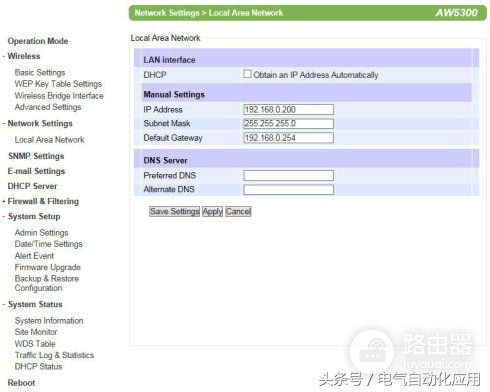Open Firmware Upgrade page

pyautogui.click(x=48, y=267)
